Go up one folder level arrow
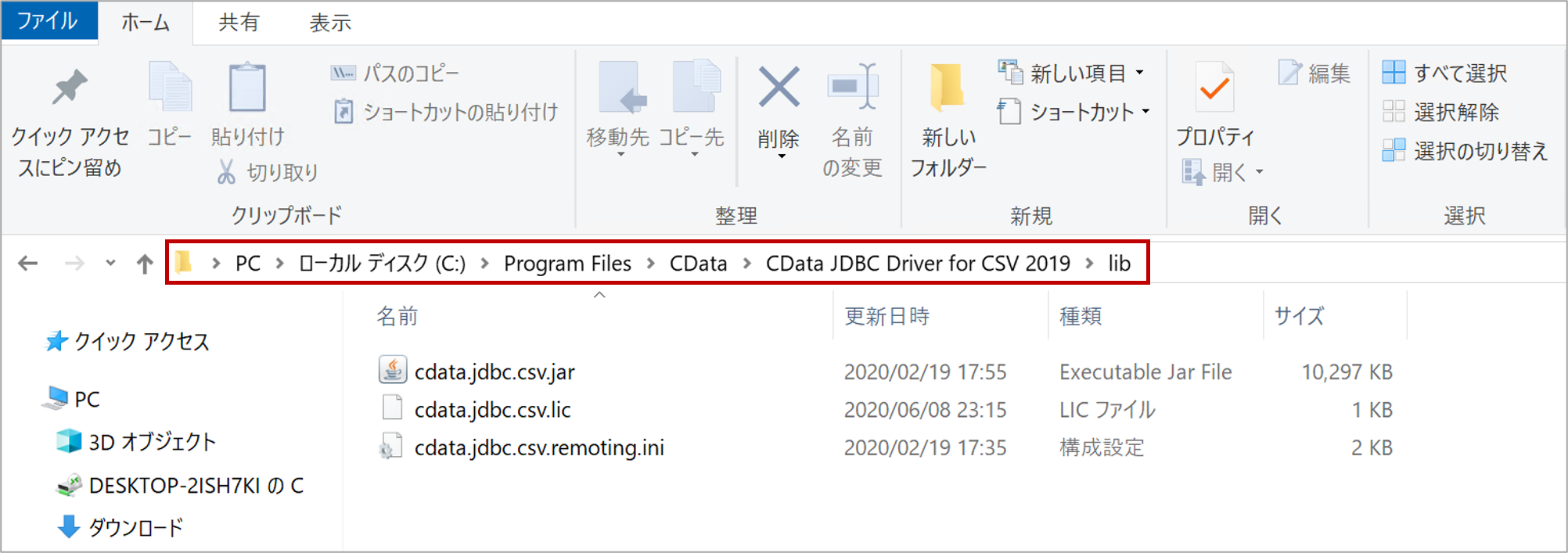 pos(144,264)
